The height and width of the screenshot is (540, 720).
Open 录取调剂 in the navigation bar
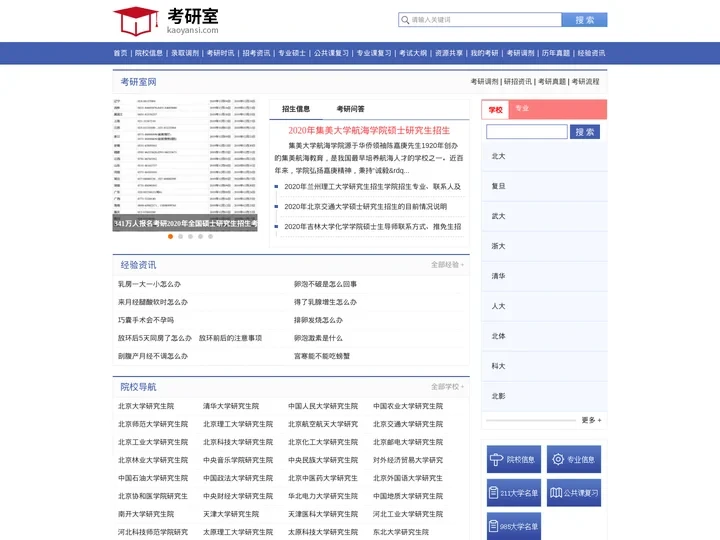[185, 53]
